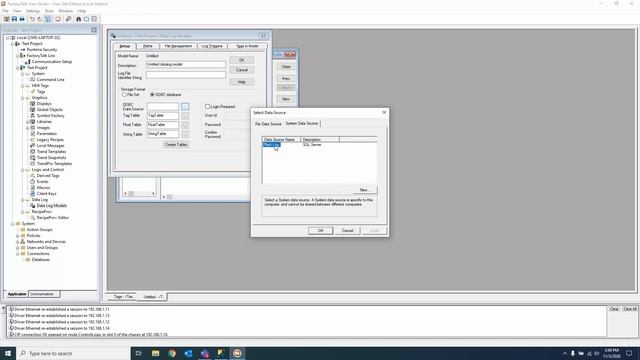
Task: Click the Help button in Data Log dialog
Action: [242, 82]
